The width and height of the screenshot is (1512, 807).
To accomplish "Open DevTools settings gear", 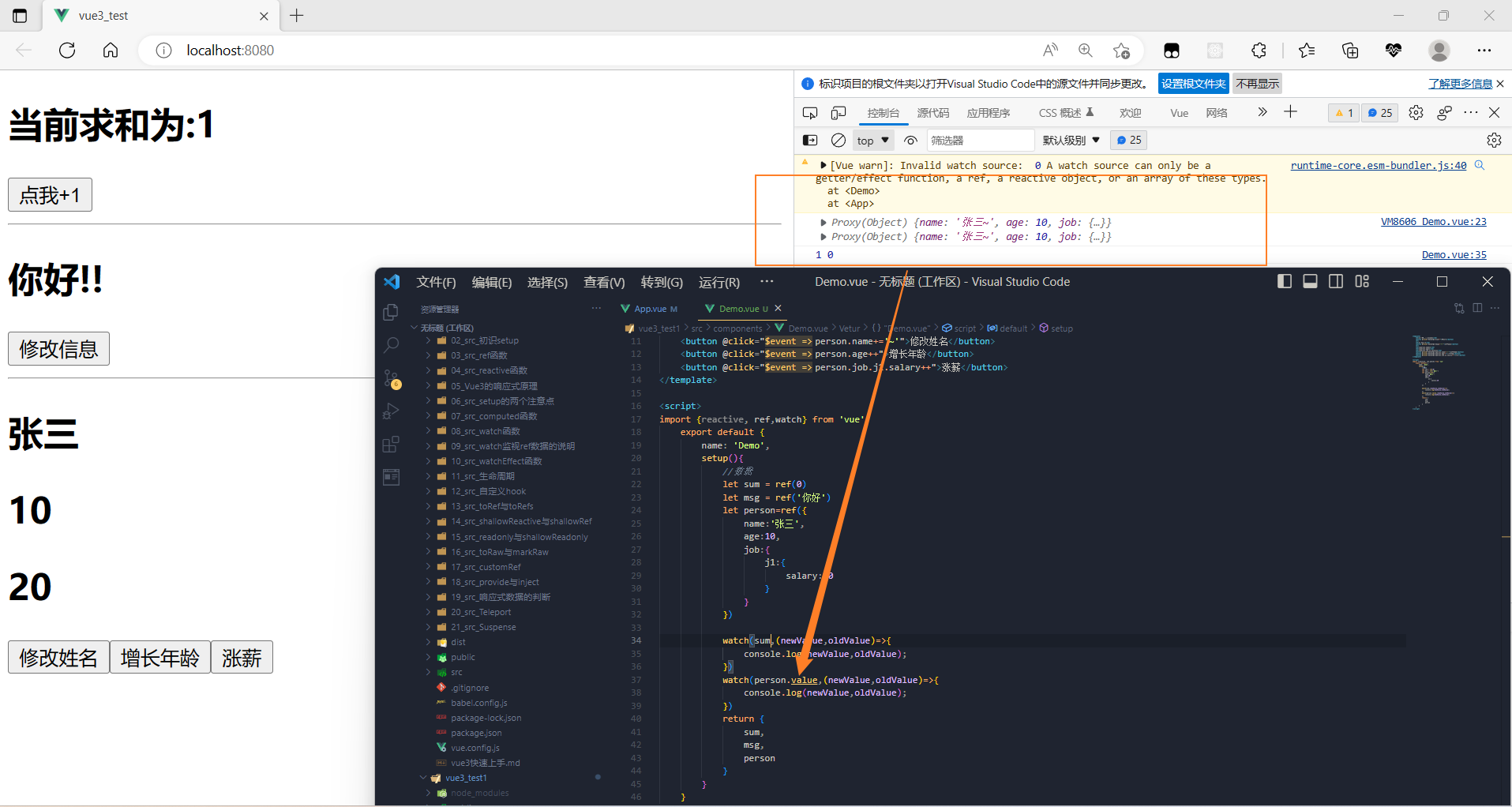I will 1416,112.
